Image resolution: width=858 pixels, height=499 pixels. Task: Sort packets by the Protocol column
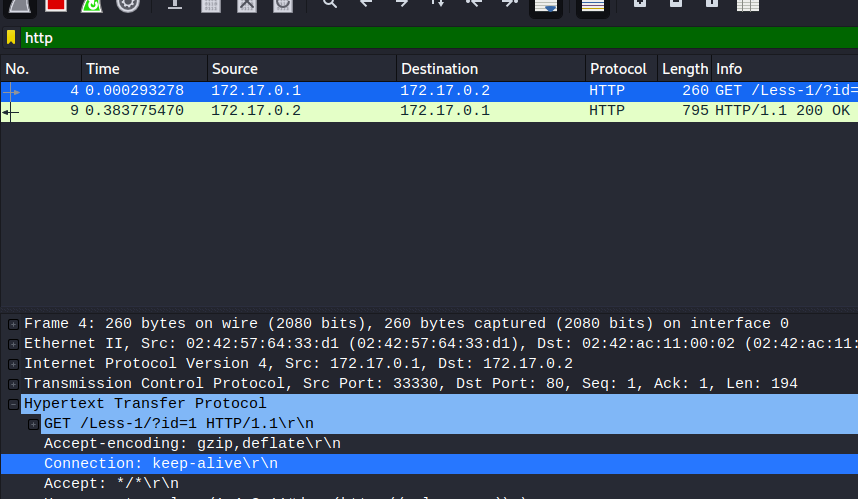coord(621,69)
